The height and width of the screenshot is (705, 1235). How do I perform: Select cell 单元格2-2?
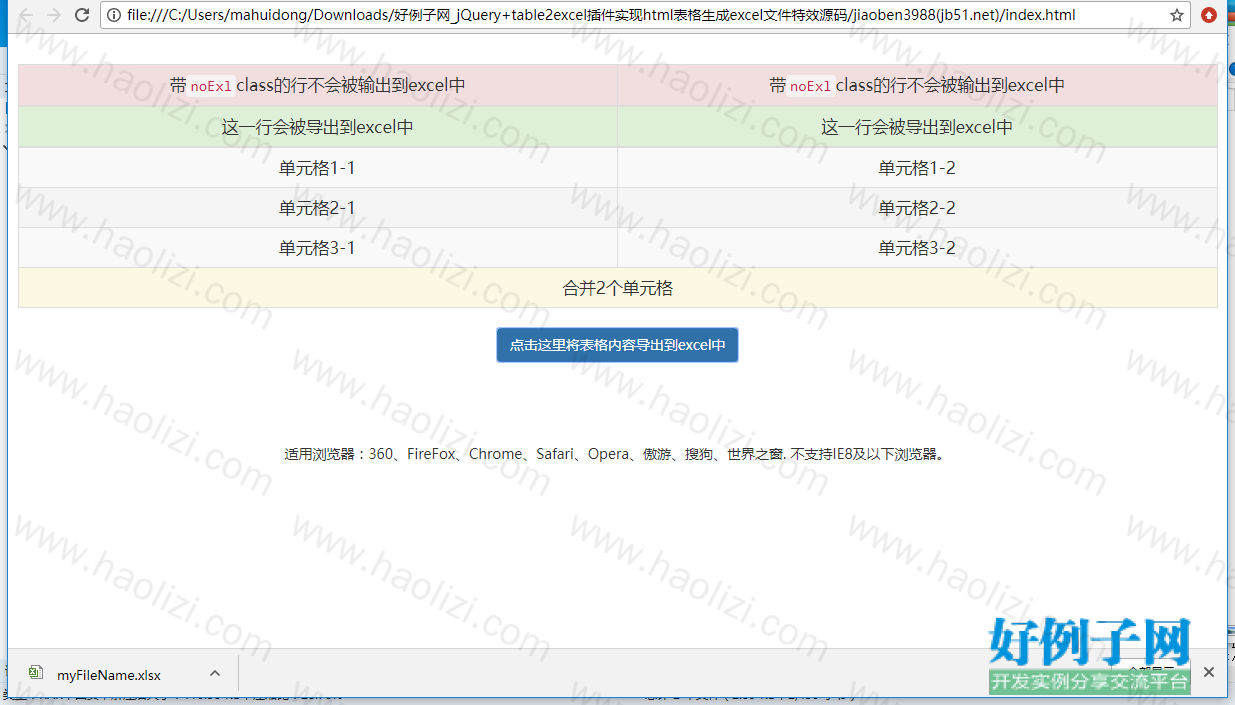[x=917, y=208]
